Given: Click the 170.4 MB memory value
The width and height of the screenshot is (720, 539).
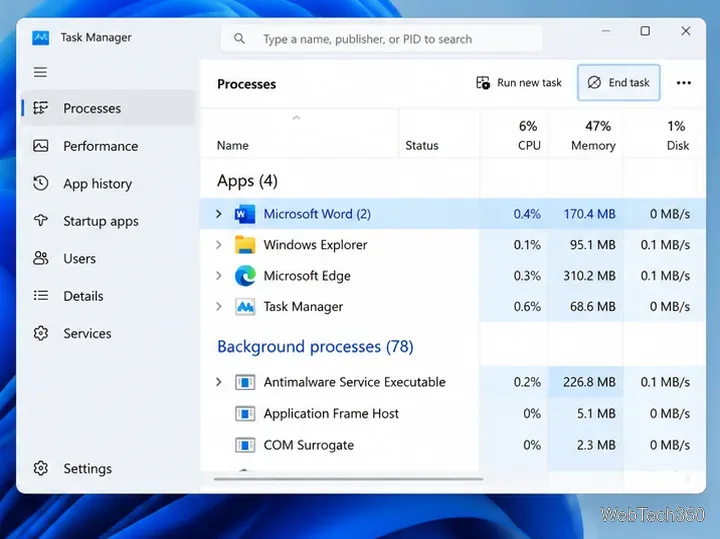Looking at the screenshot, I should tap(589, 214).
